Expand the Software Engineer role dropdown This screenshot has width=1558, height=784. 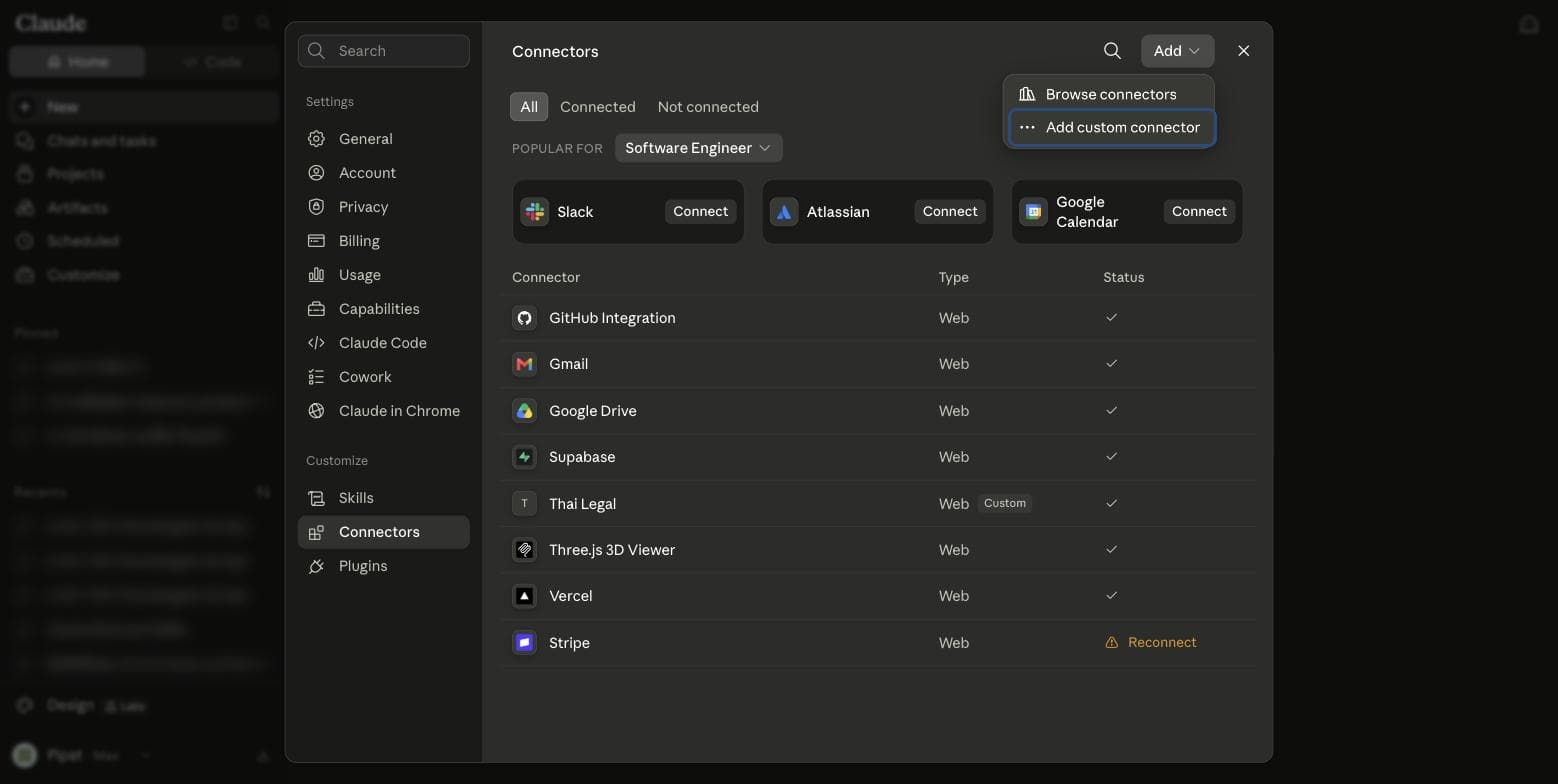tap(698, 148)
